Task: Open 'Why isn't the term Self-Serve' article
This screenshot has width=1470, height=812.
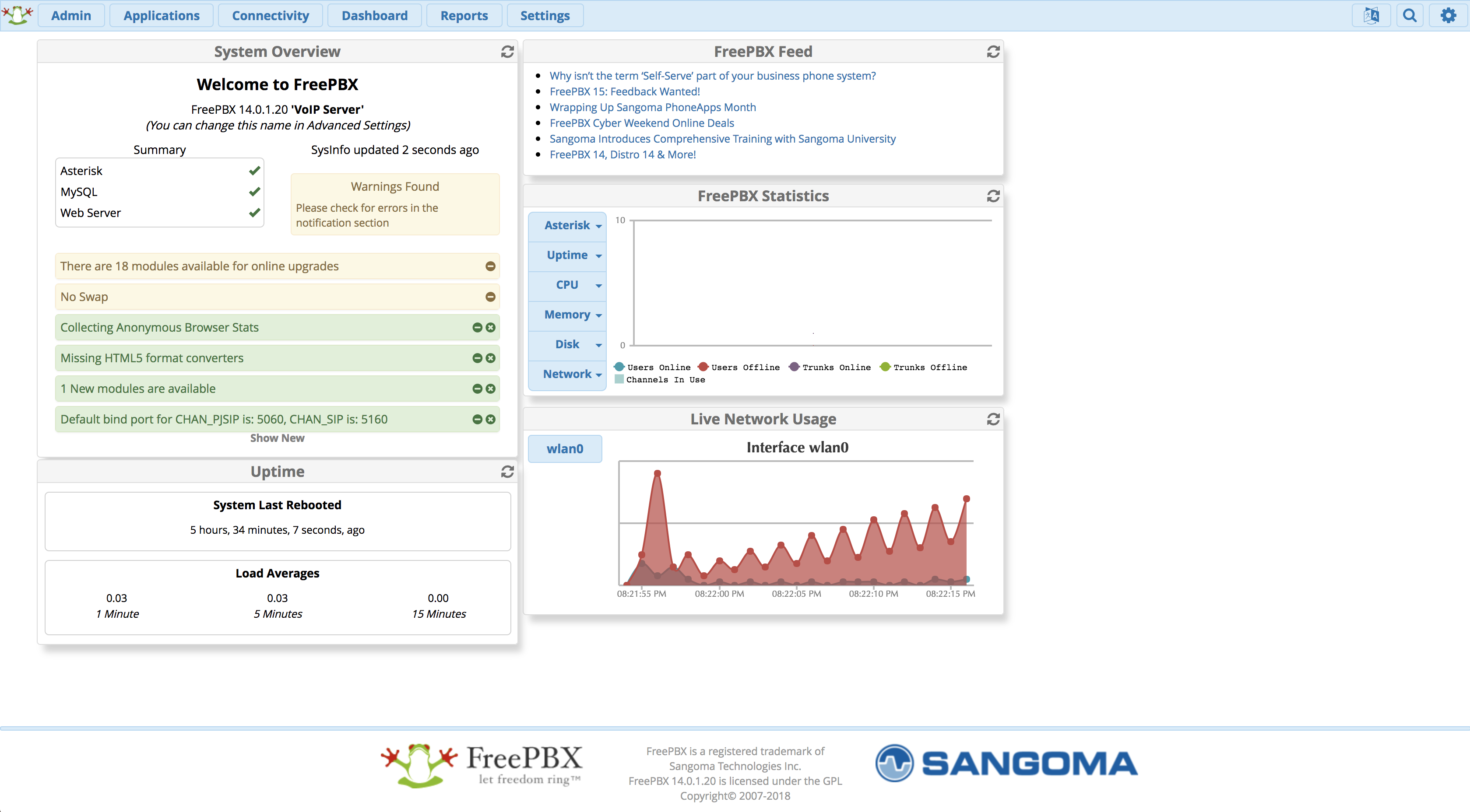Action: 713,76
